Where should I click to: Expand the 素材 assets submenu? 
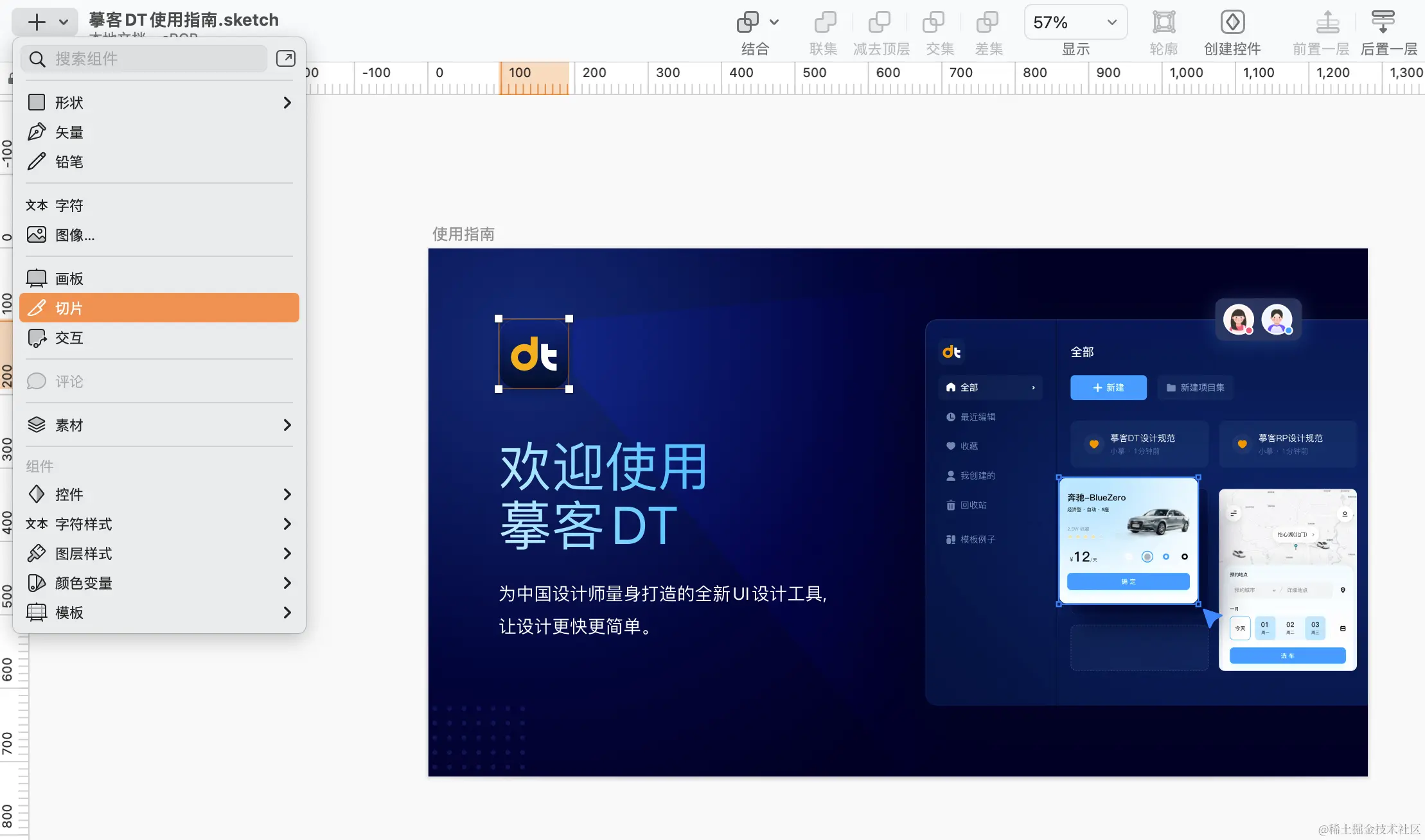(x=287, y=425)
